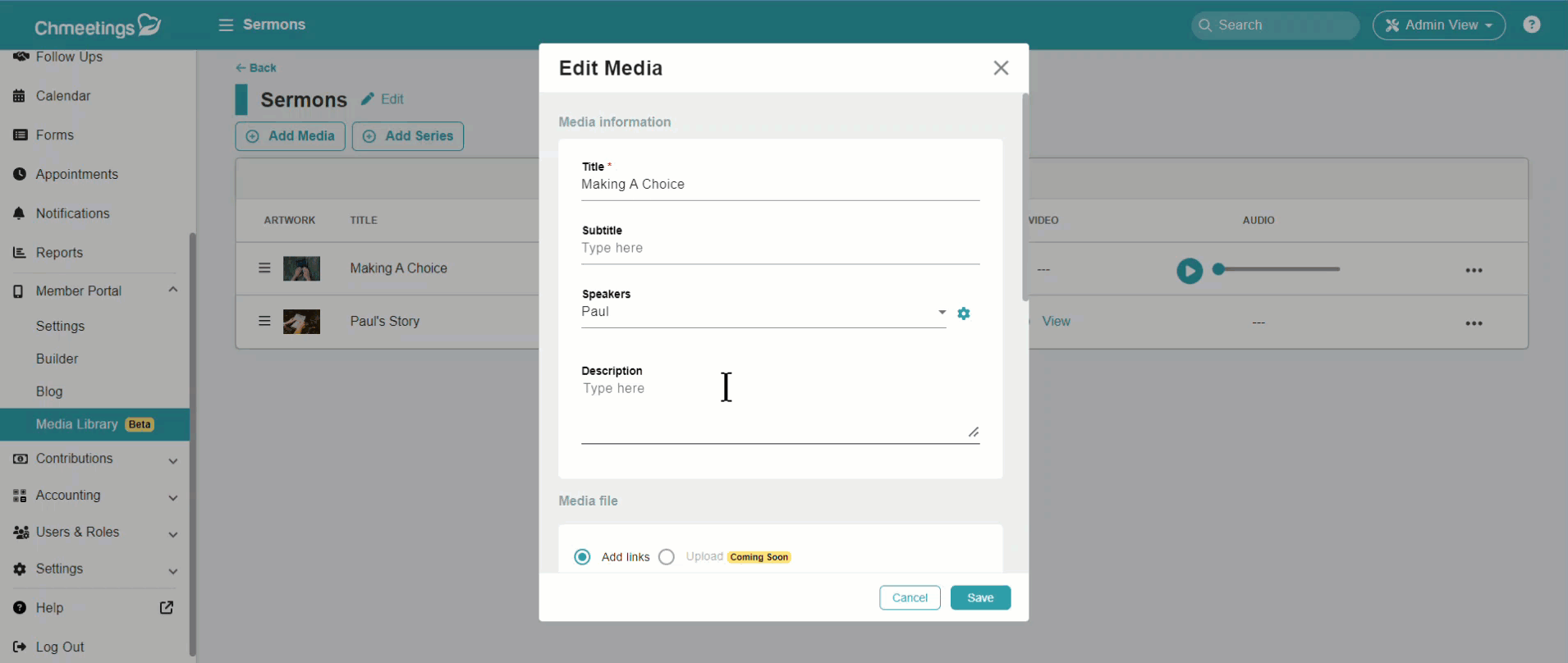Screen dimensions: 1568x663
Task: Open the View video link for Paul's Story
Action: [1056, 321]
